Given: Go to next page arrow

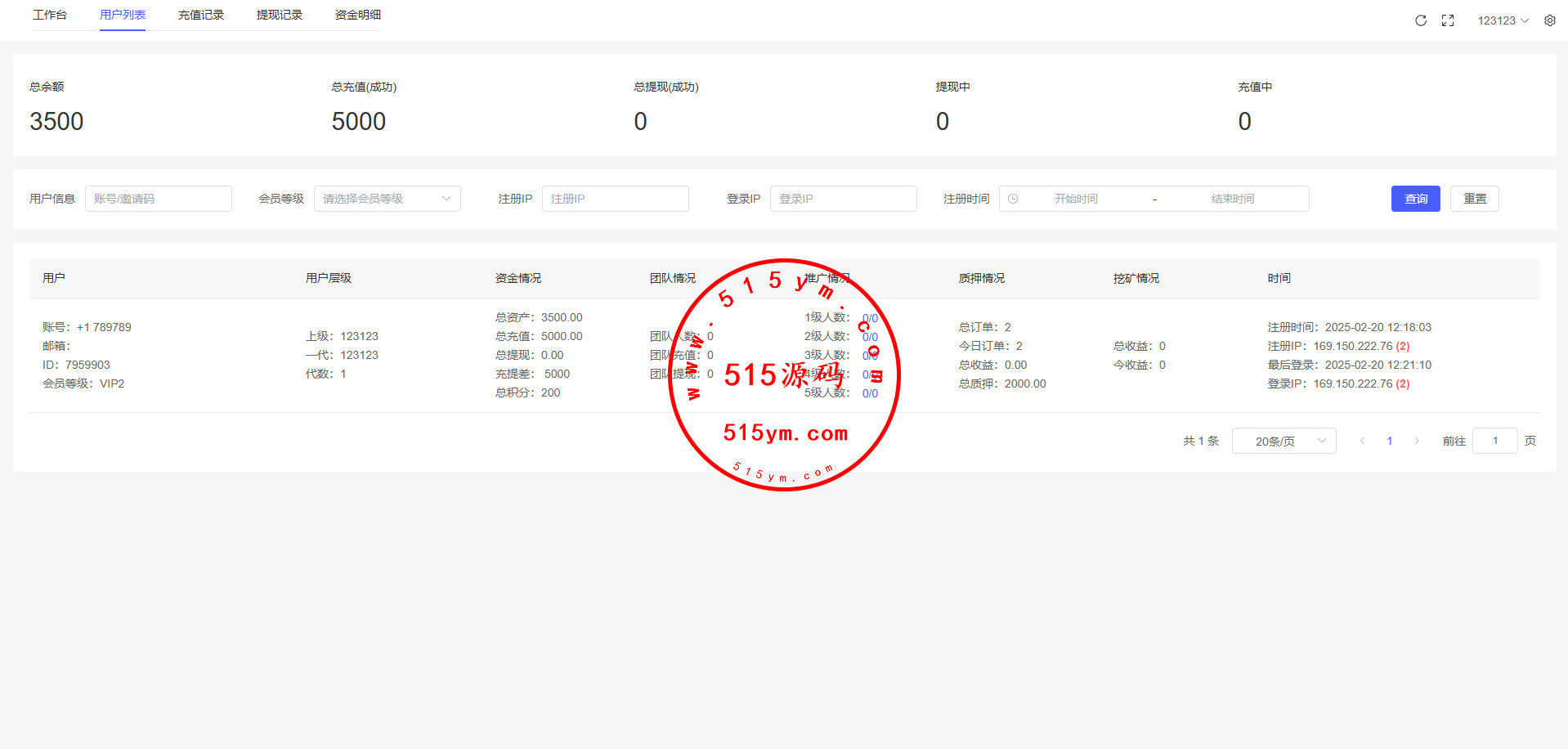Looking at the screenshot, I should [1417, 441].
